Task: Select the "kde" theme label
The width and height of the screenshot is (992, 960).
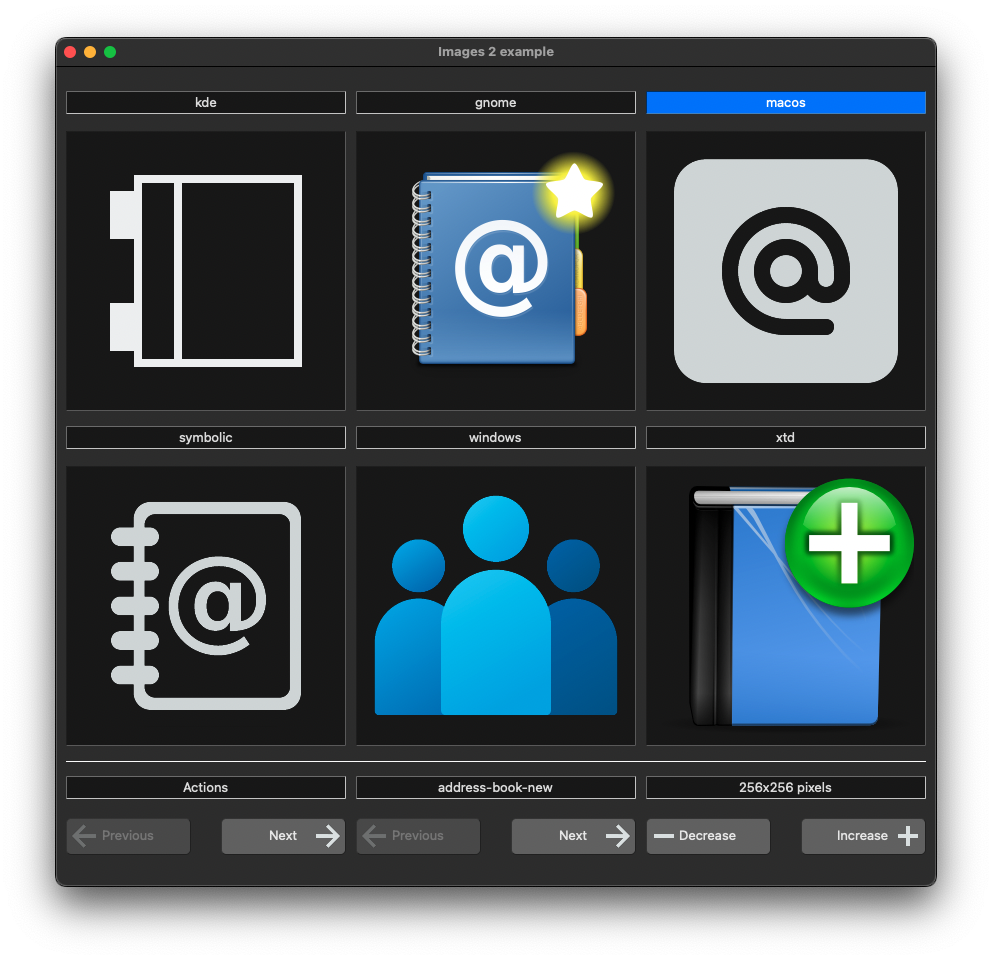Action: click(x=206, y=103)
